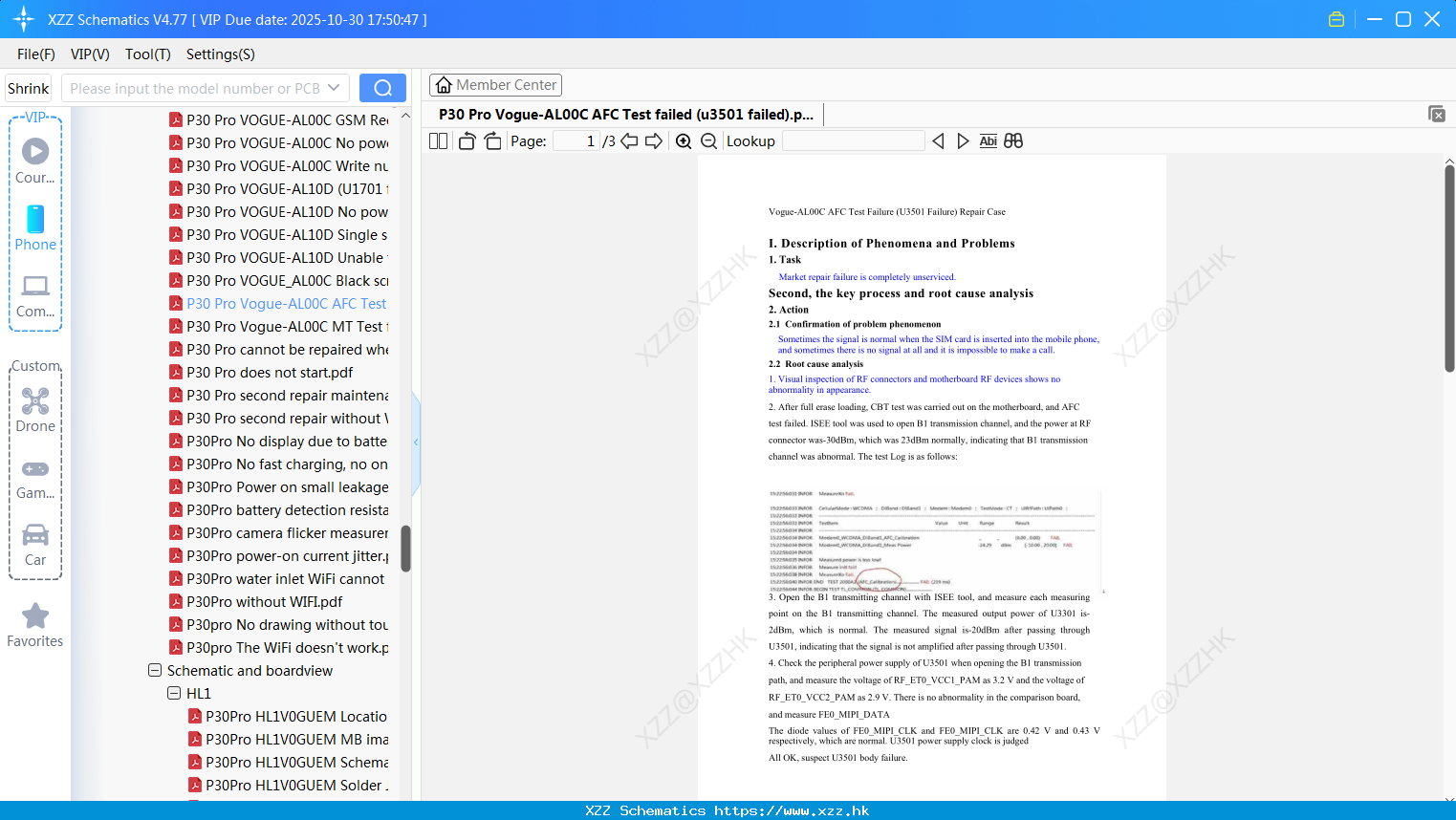Screen dimensions: 1456x820
Task: Click the yellow shop bag icon in title bar
Action: 1336,19
